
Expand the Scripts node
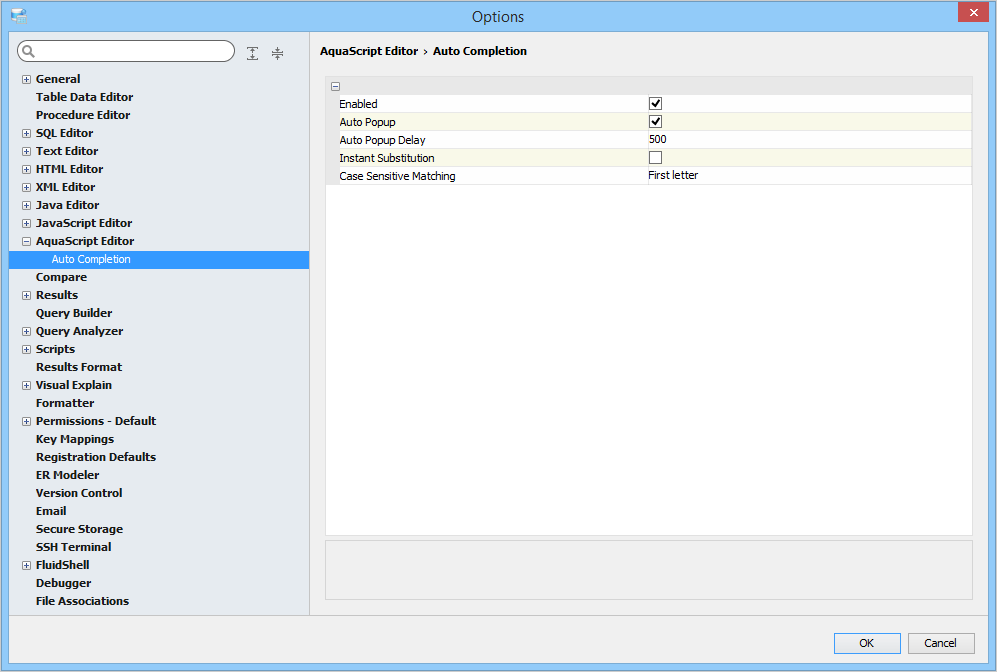tap(26, 350)
